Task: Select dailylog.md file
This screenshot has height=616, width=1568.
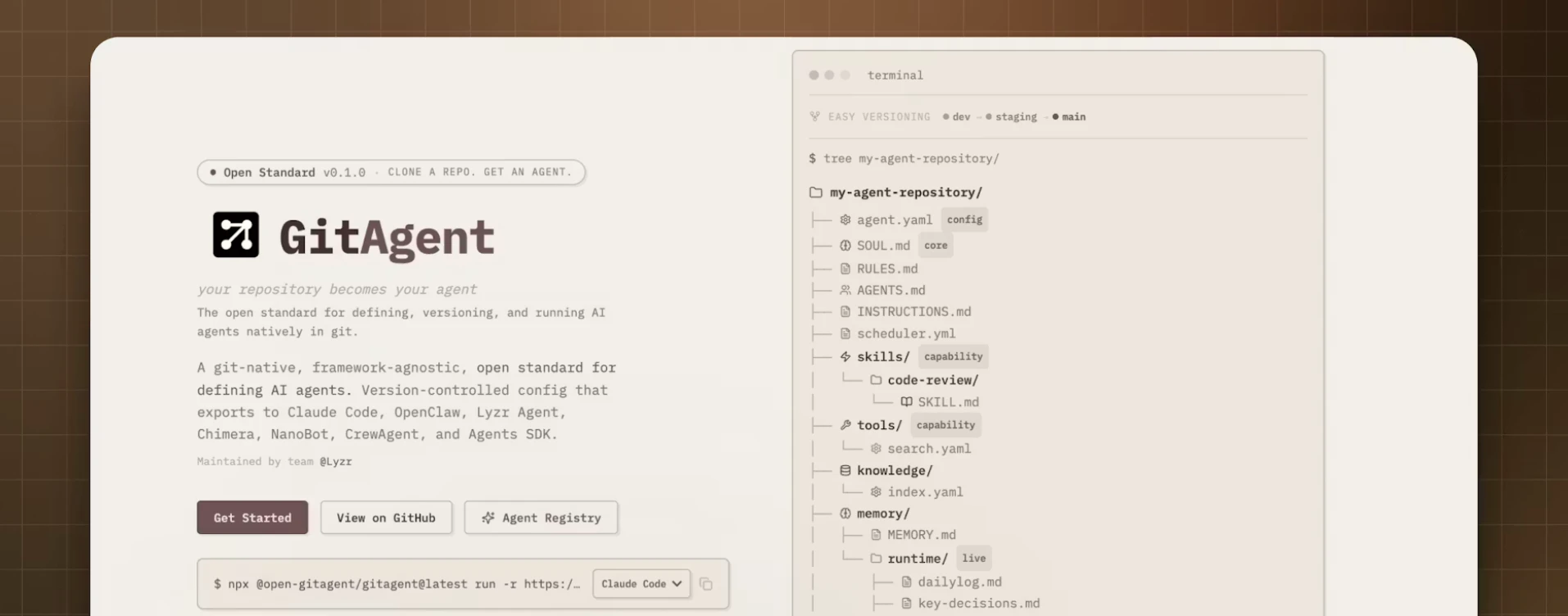Action: (960, 582)
